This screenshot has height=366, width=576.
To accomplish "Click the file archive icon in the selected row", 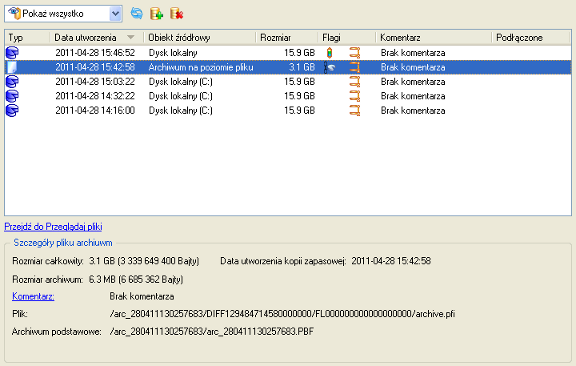I will coord(12,67).
